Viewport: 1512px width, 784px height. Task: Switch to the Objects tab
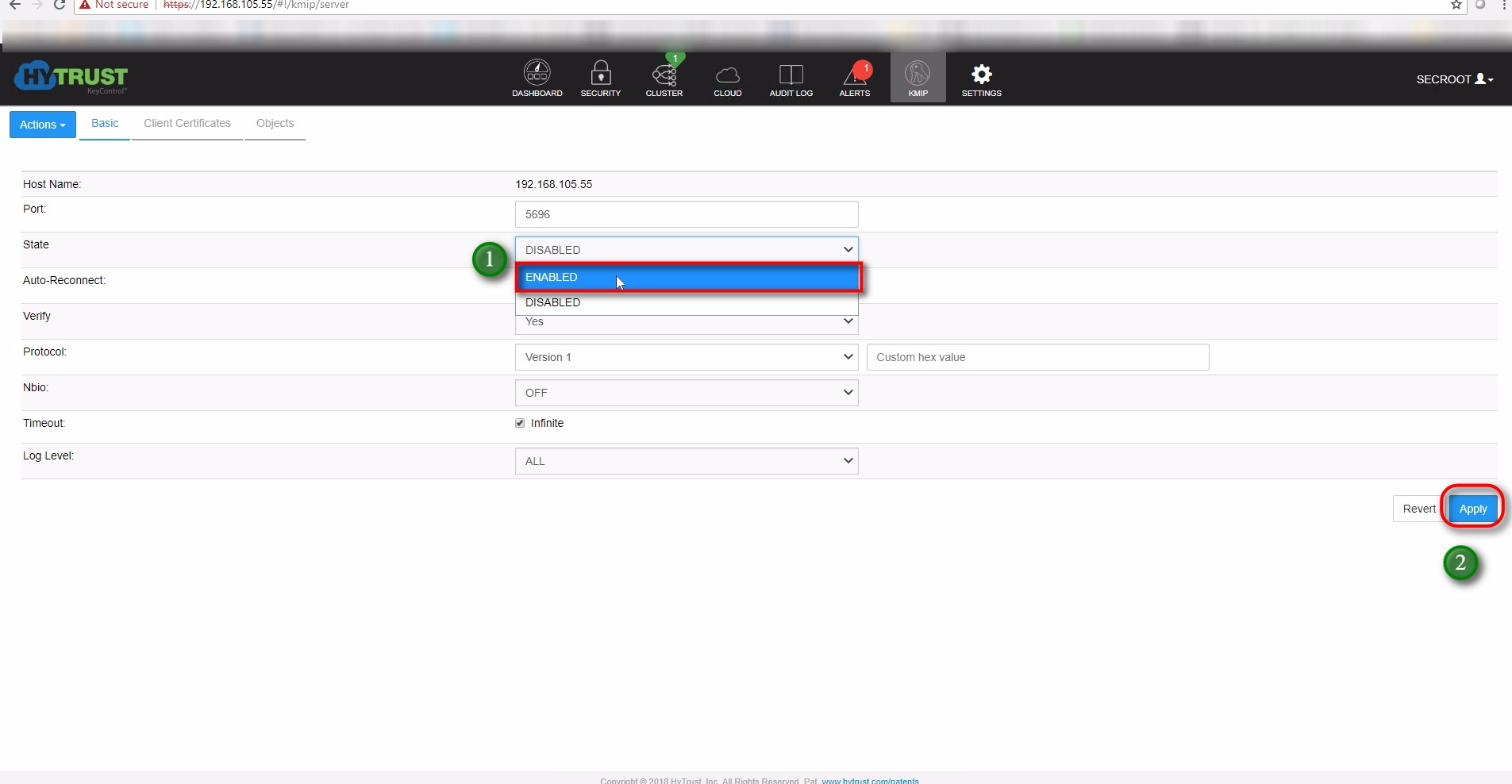(275, 123)
